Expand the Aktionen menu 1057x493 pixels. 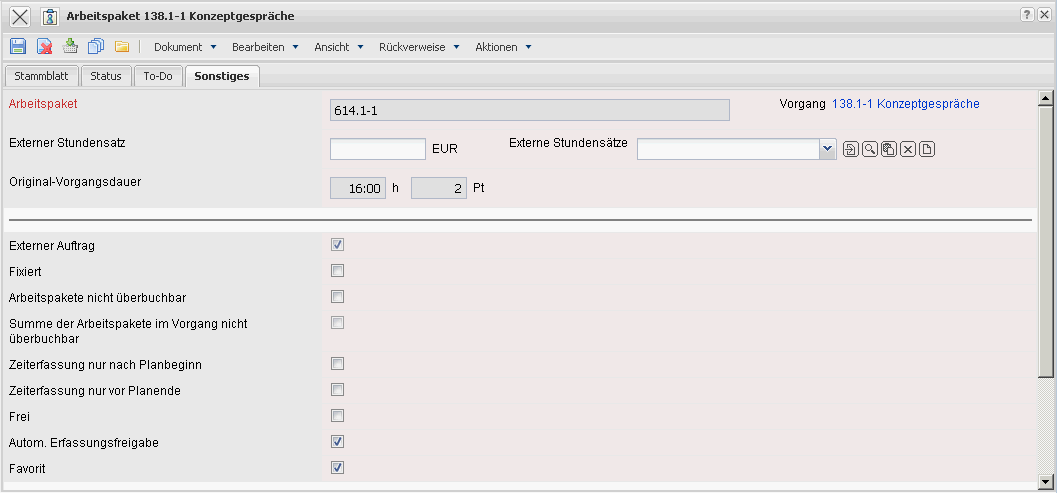tap(503, 47)
